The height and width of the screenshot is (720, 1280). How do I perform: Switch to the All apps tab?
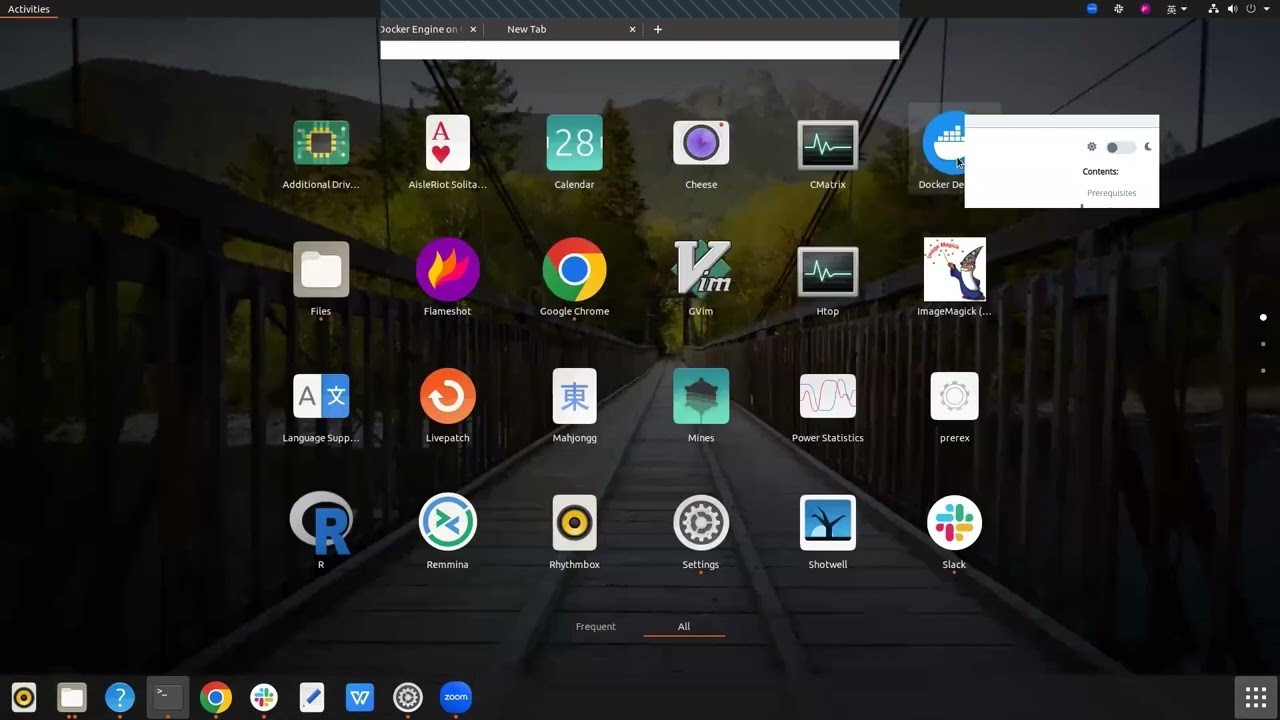(684, 627)
